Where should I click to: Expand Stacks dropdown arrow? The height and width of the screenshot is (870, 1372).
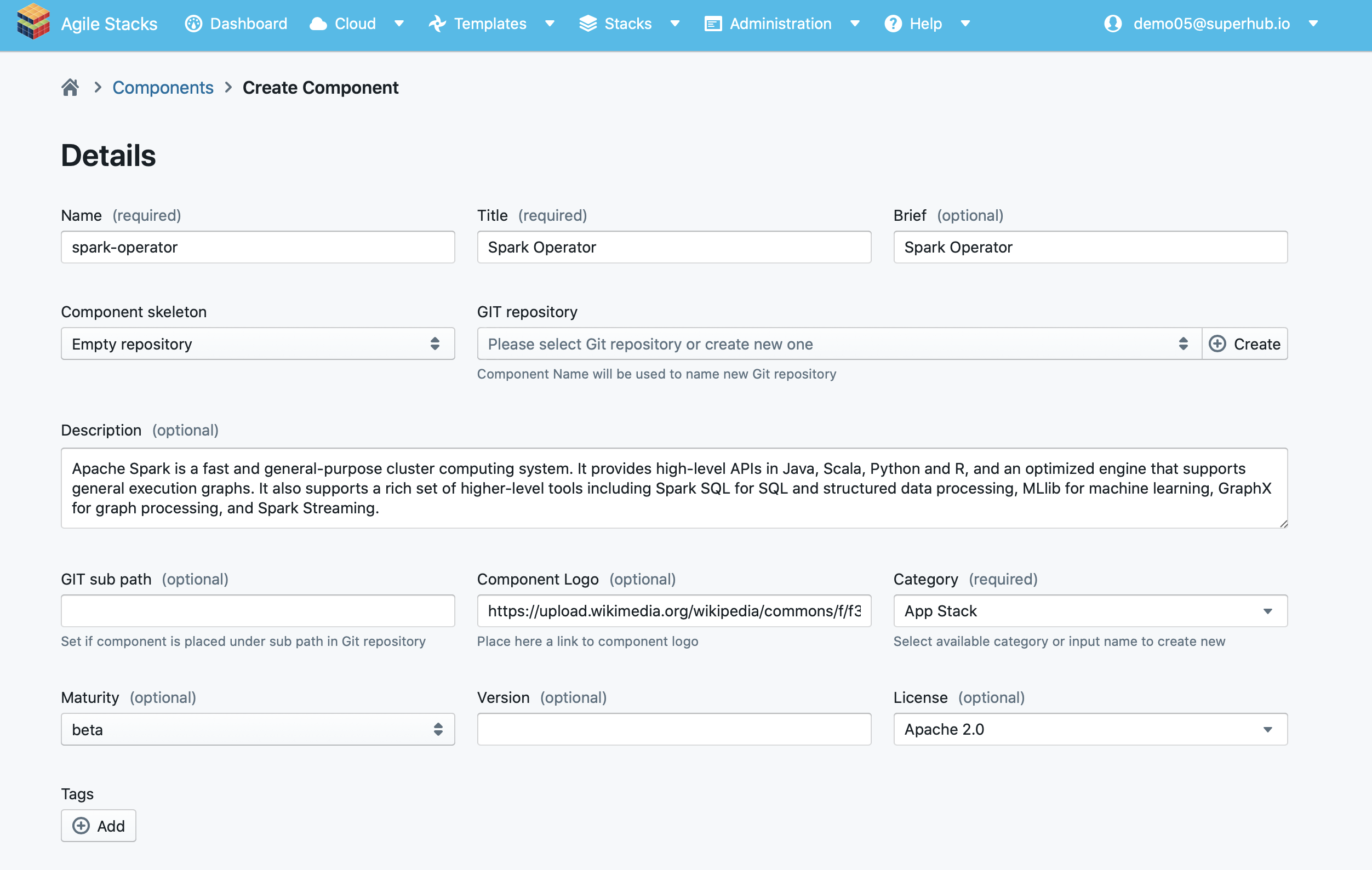pyautogui.click(x=674, y=24)
